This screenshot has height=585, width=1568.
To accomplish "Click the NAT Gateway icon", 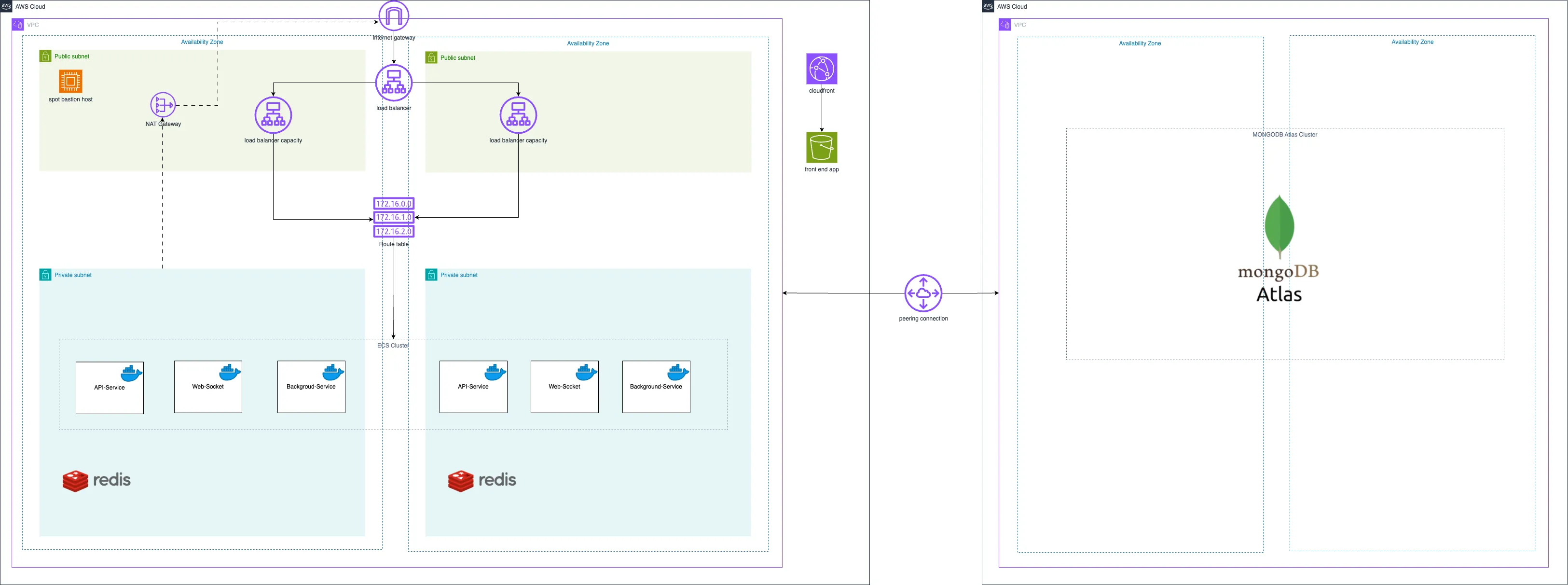I will pyautogui.click(x=162, y=105).
